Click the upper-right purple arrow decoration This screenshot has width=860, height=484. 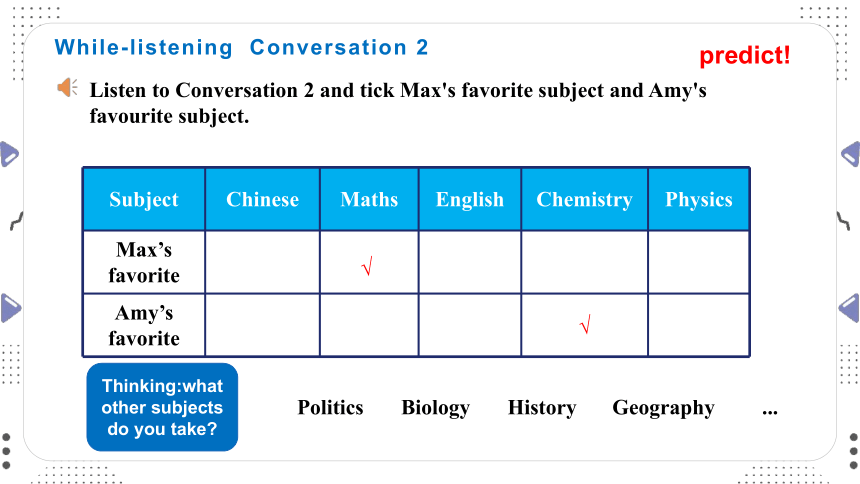851,154
